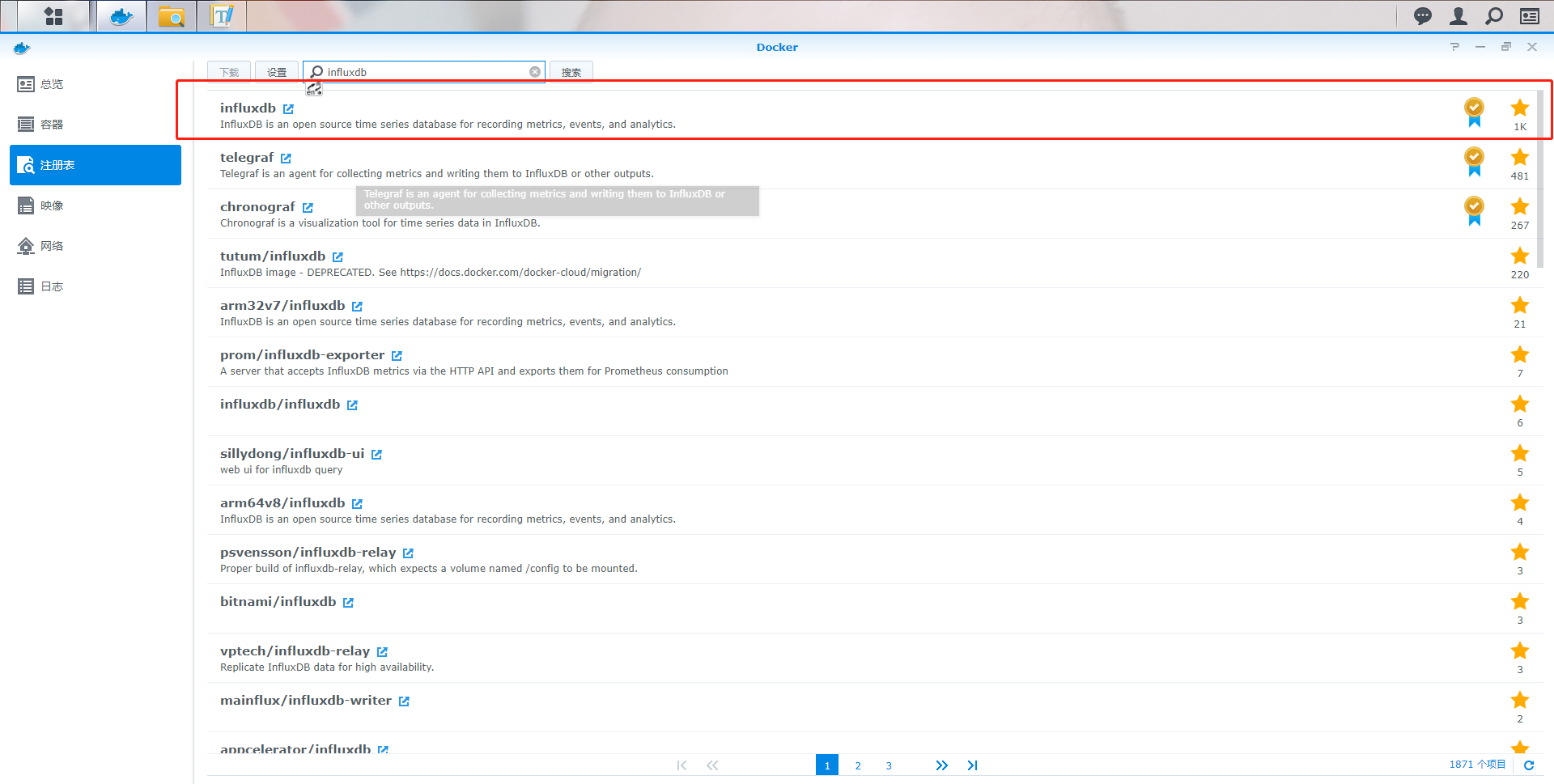Open tutum/influxdb external link icon
Screen dimensions: 1554x784
[338, 256]
